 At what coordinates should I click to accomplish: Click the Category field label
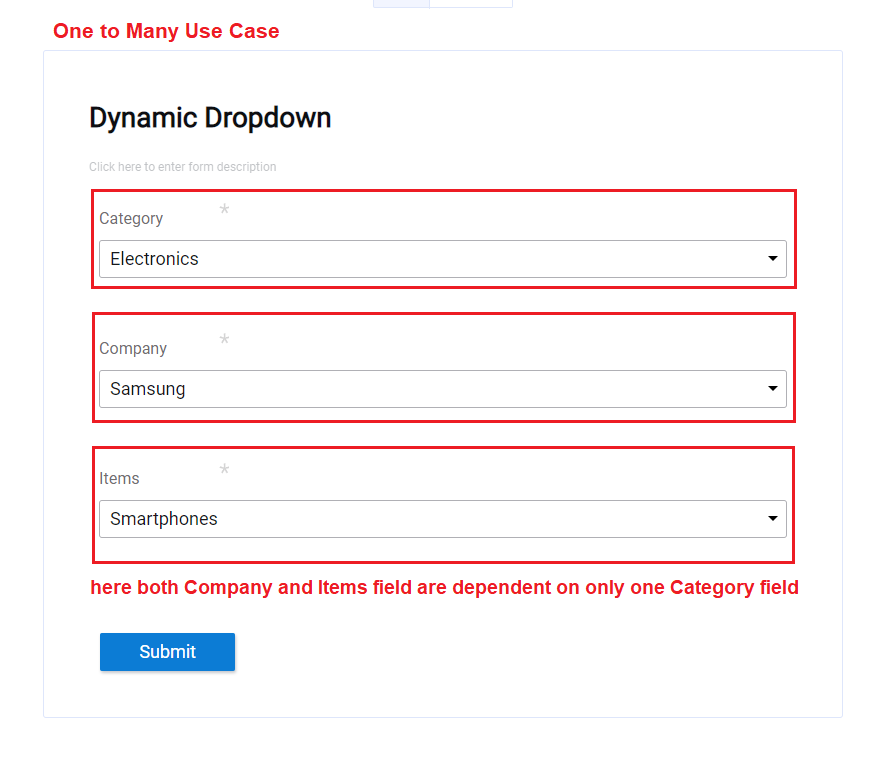(x=131, y=219)
